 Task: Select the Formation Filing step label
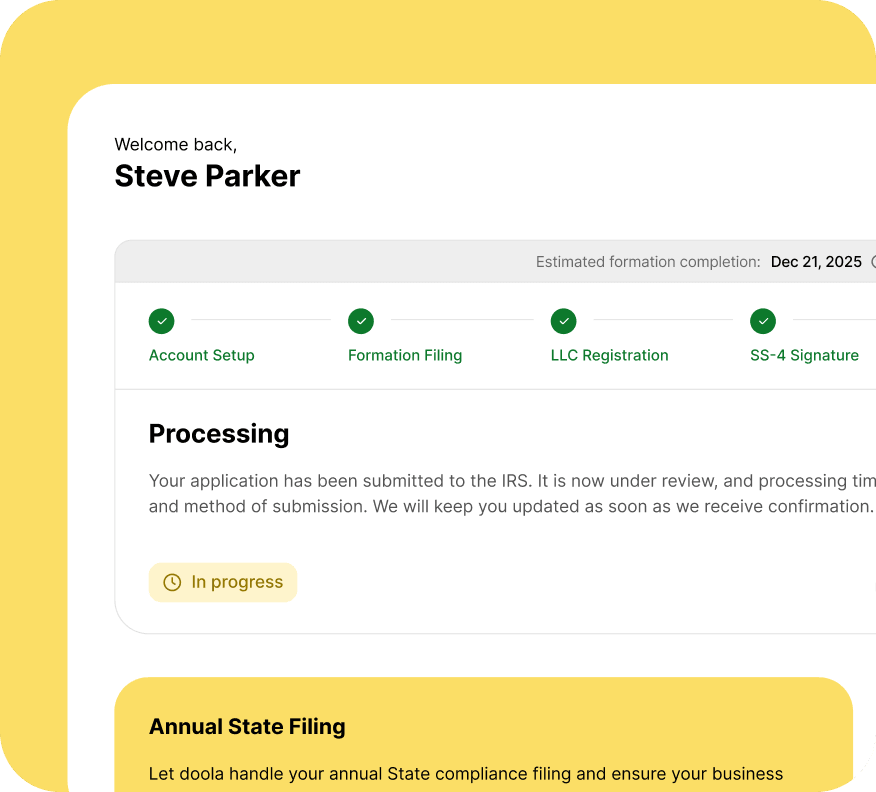coord(404,355)
